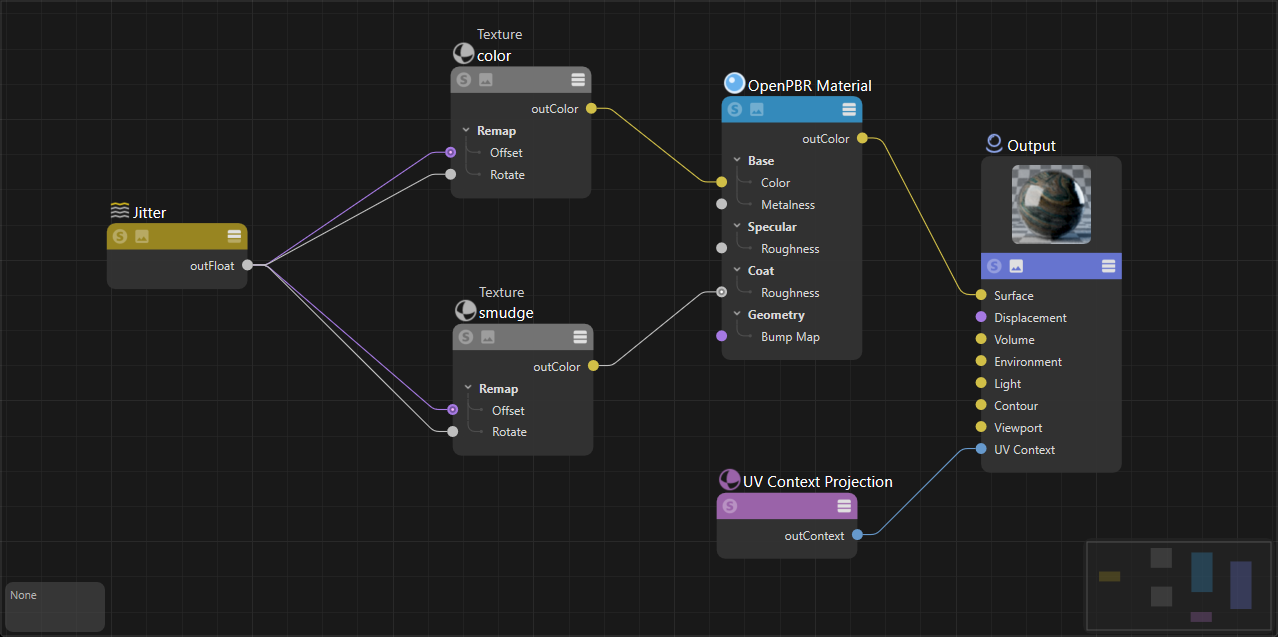Open hamburger menu on UV Context Projection node

pyautogui.click(x=844, y=506)
